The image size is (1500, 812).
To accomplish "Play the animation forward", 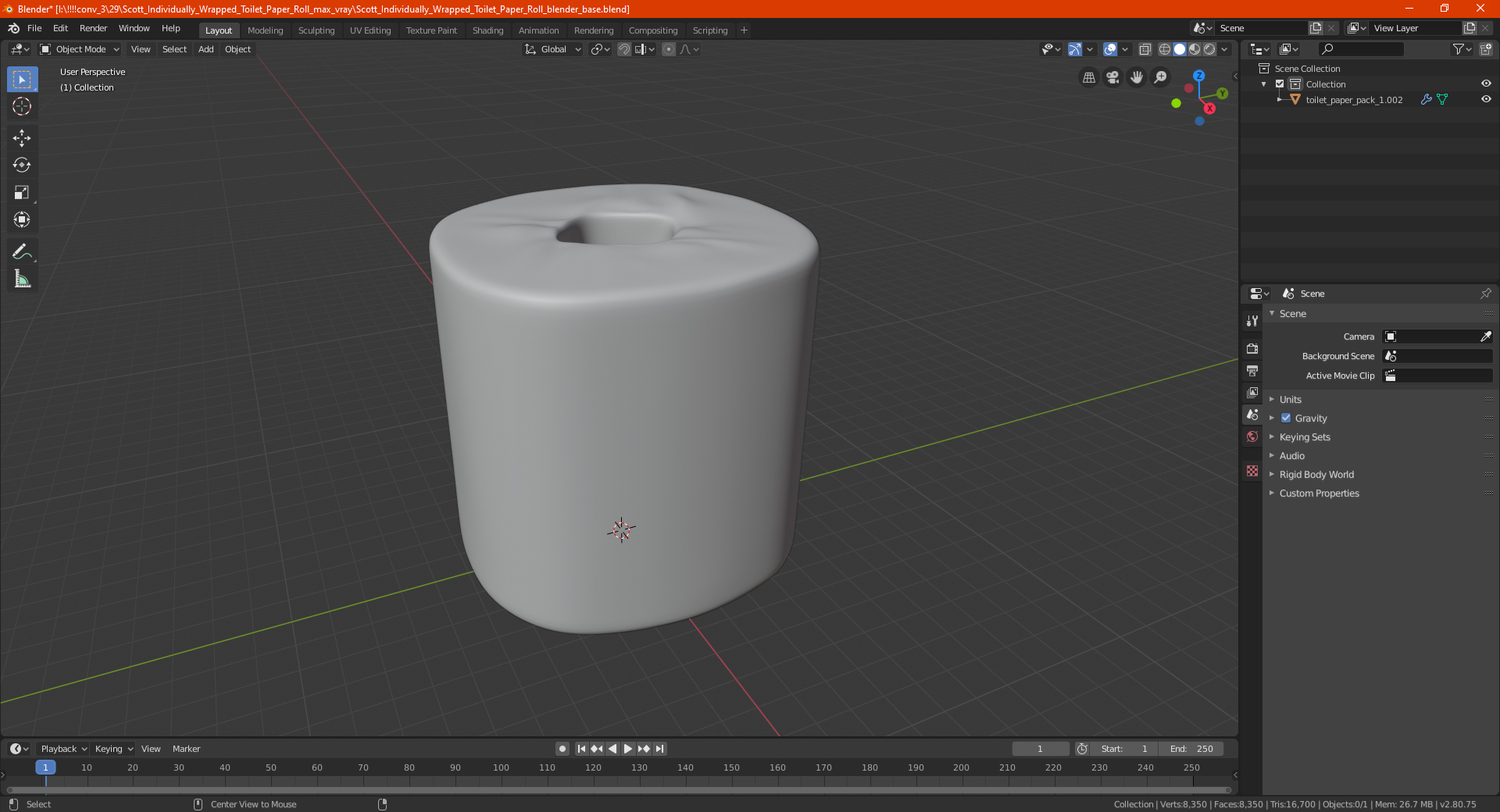I will pyautogui.click(x=628, y=749).
